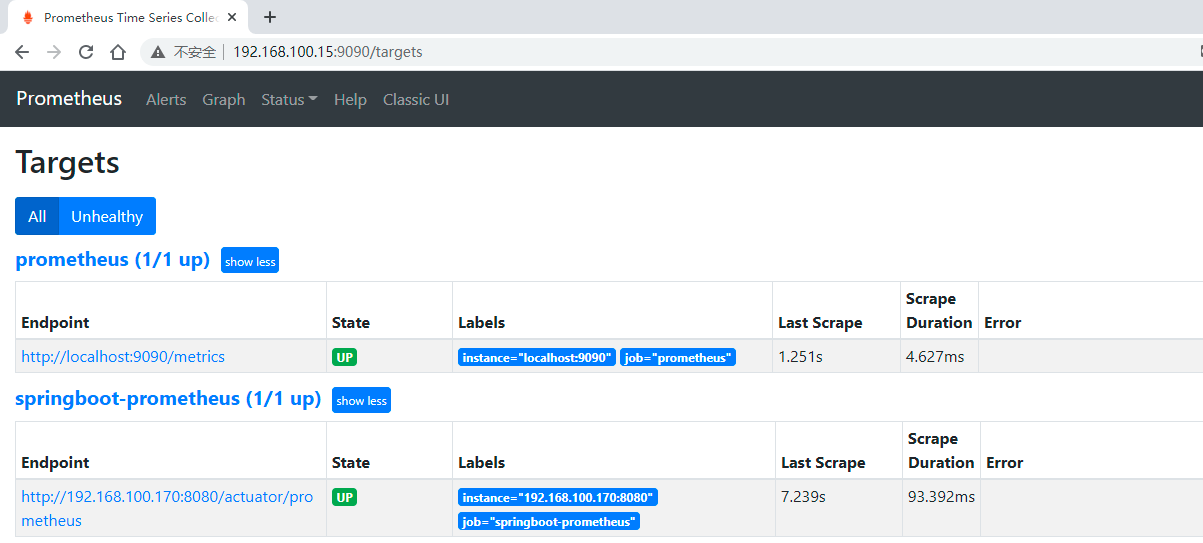Screen dimensions: 1203x543
Task: Click the browser forward arrow
Action: click(x=54, y=52)
